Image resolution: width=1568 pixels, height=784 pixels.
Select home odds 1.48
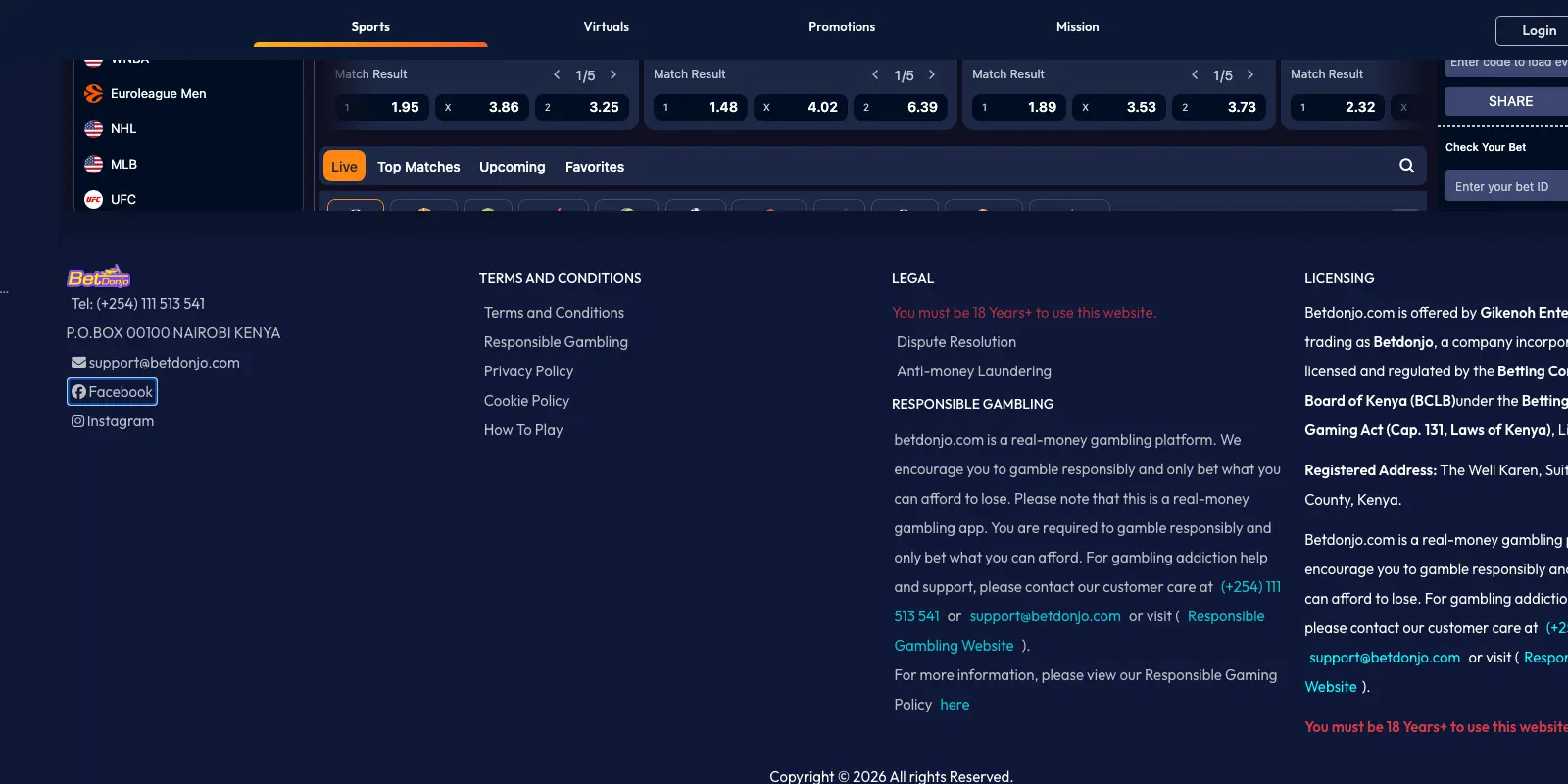[x=701, y=107]
